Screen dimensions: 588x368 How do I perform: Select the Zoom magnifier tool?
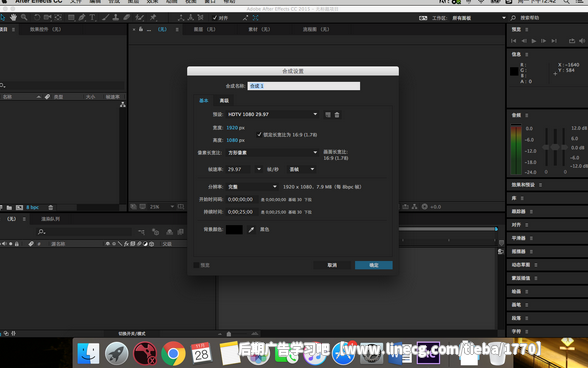point(24,17)
